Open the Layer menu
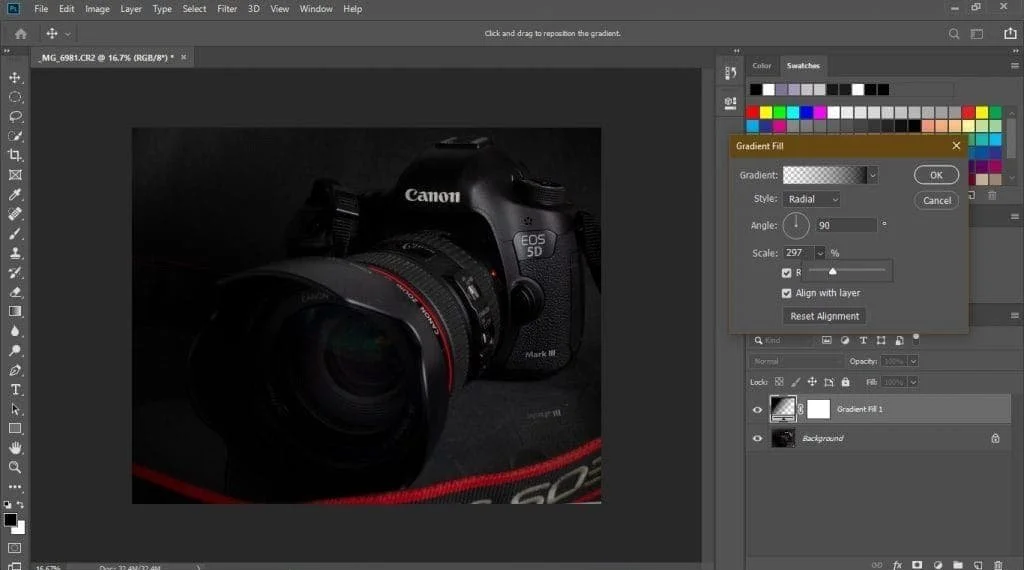 (x=131, y=9)
